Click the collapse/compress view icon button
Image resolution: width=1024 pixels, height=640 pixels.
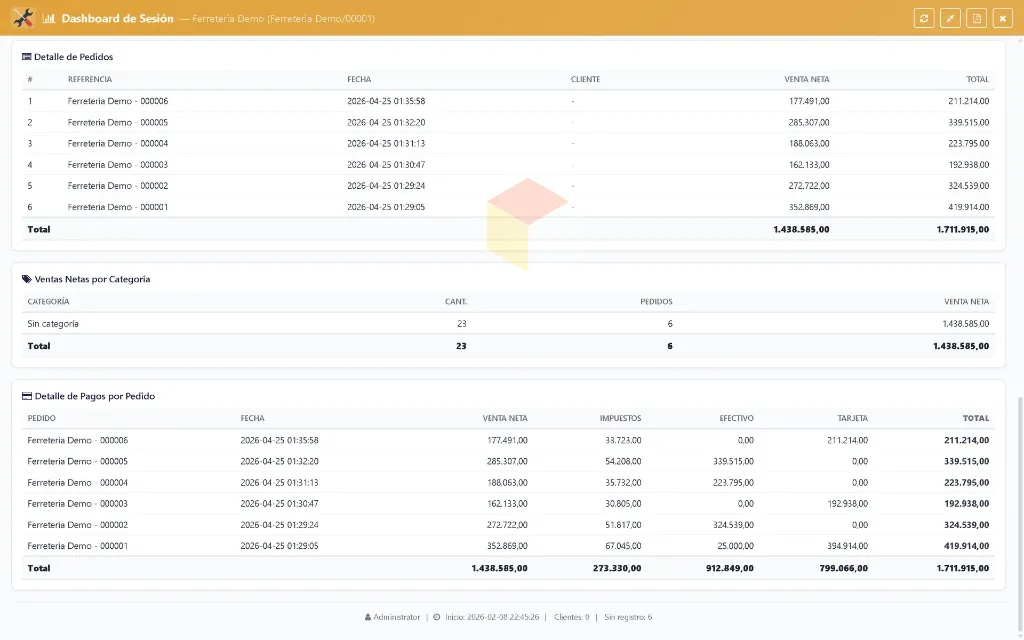(x=950, y=18)
